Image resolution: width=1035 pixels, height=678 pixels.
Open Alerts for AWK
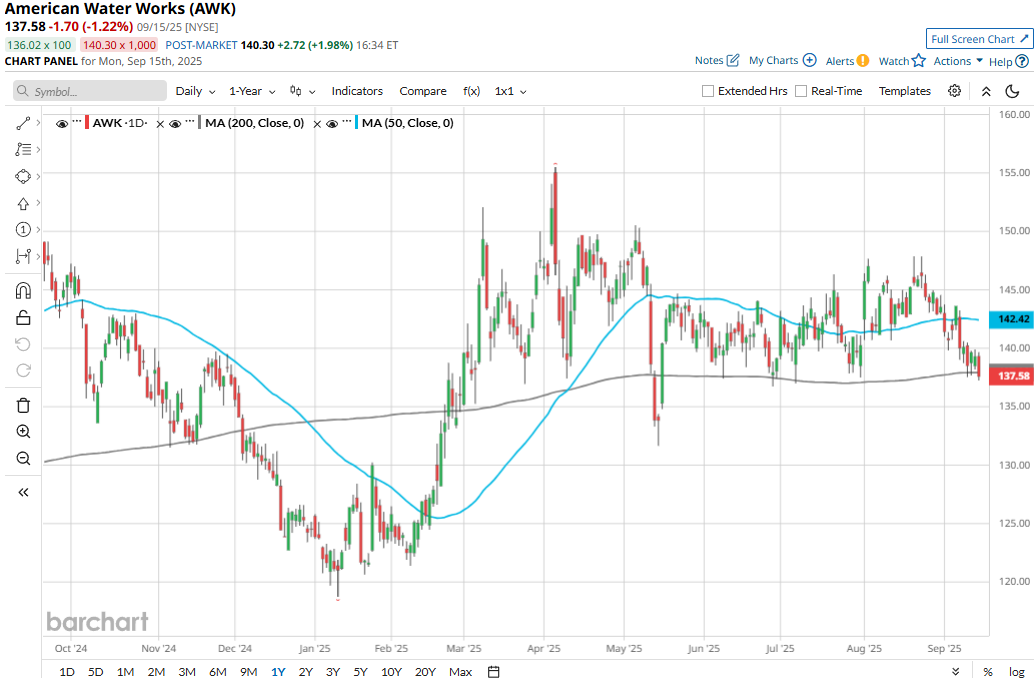click(x=848, y=61)
